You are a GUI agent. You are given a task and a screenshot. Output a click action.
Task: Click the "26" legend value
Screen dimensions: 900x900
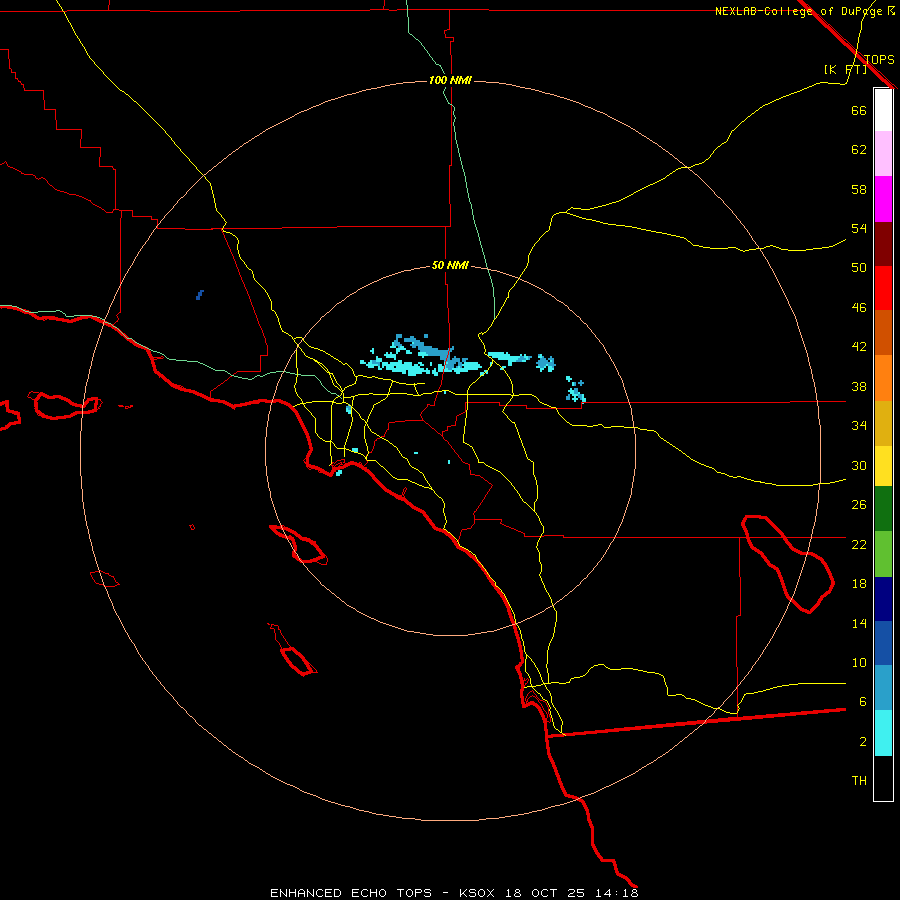tap(859, 505)
